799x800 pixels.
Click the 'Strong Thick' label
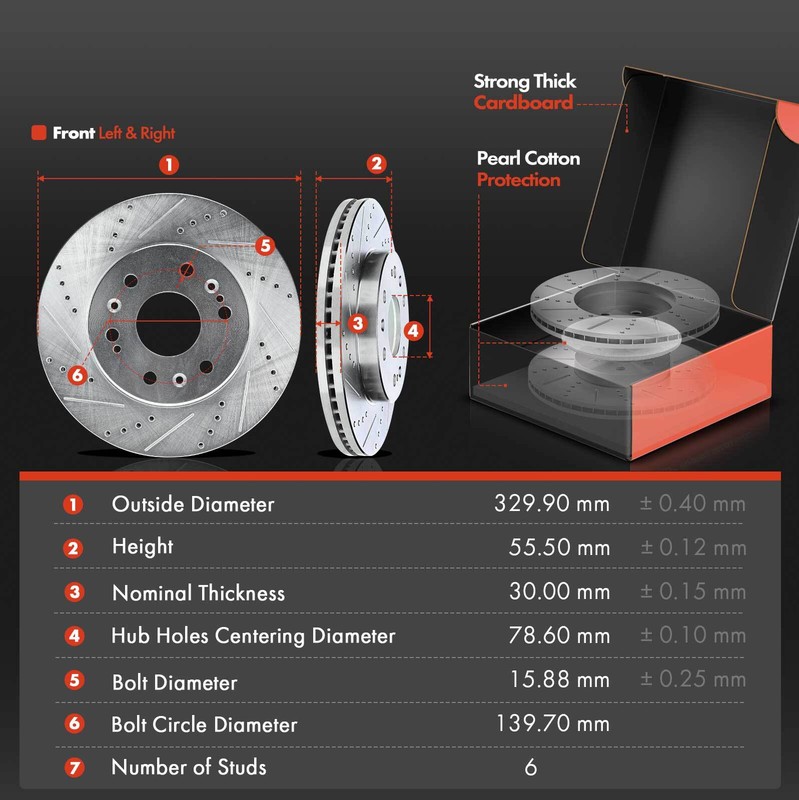point(525,82)
